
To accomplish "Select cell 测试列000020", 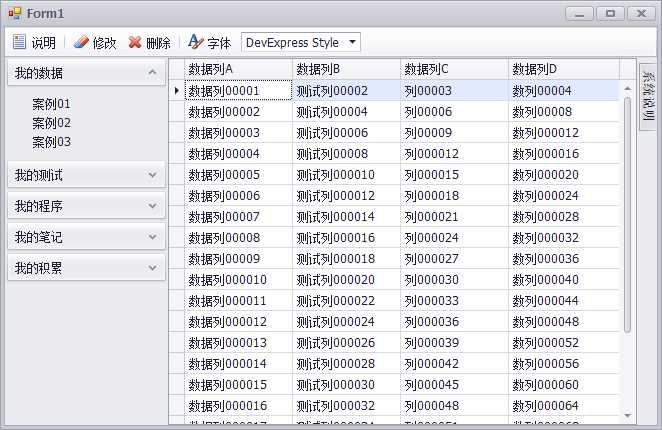I will pyautogui.click(x=346, y=280).
